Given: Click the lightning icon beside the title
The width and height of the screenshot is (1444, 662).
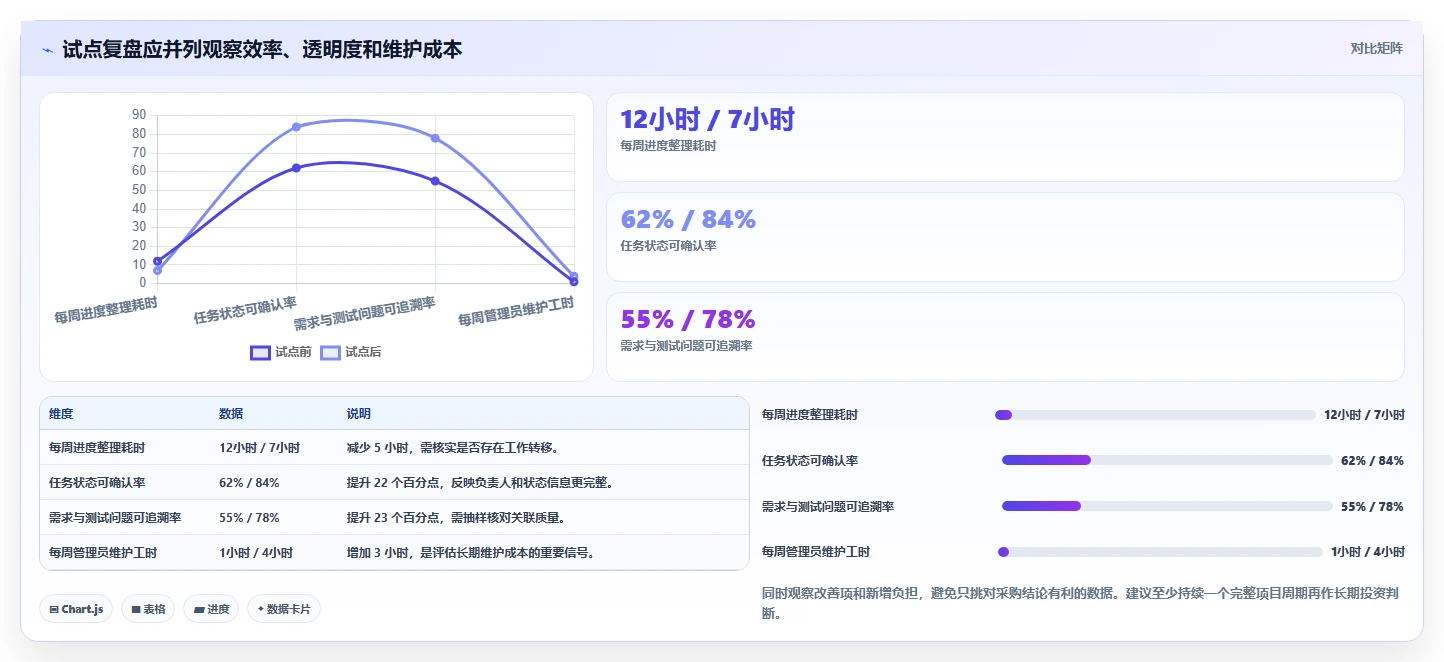Looking at the screenshot, I should (x=48, y=50).
